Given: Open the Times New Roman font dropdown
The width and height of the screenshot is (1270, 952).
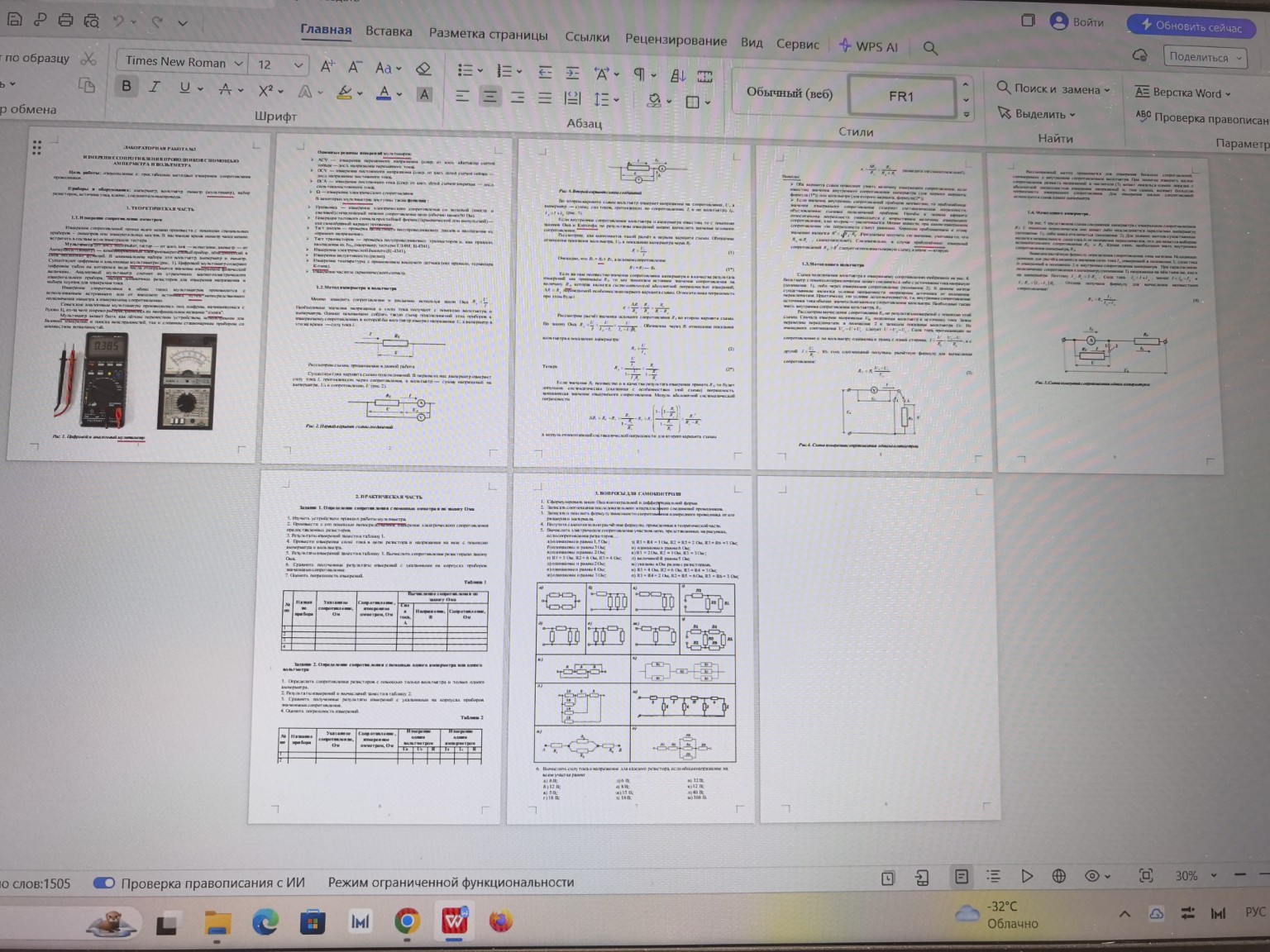Looking at the screenshot, I should pos(183,62).
